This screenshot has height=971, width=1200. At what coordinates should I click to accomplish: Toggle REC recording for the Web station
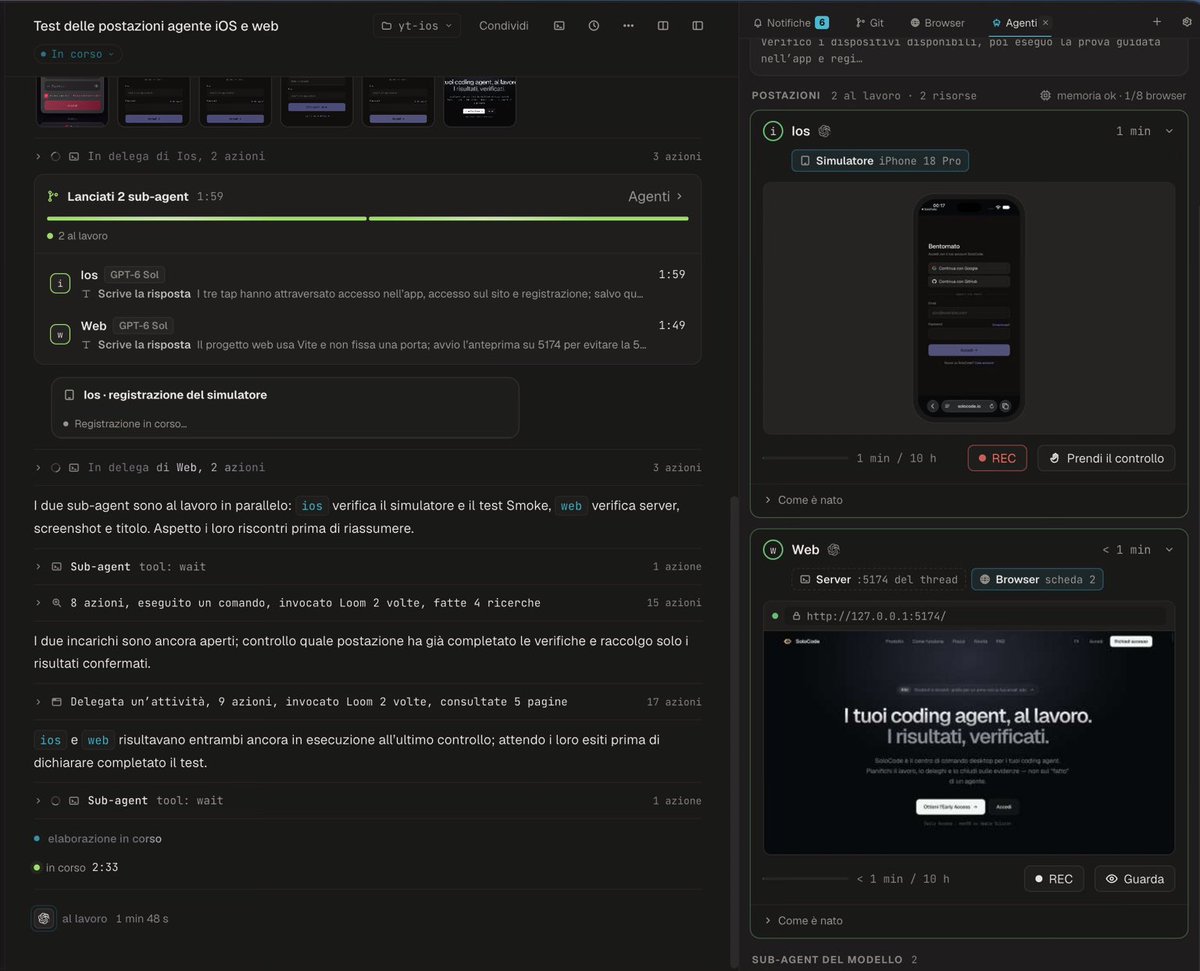click(1054, 879)
